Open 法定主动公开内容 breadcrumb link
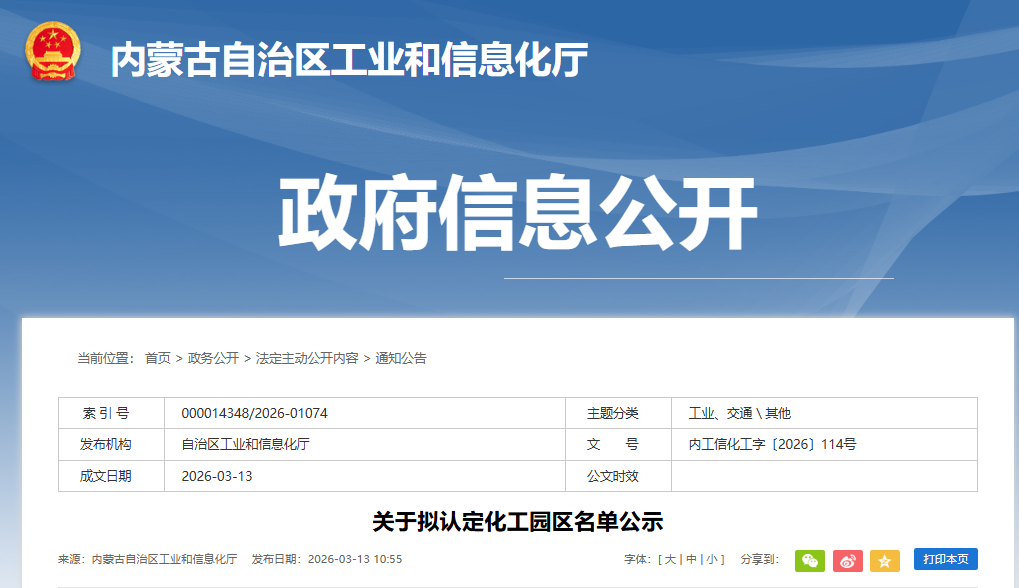This screenshot has height=588, width=1019. tap(306, 358)
